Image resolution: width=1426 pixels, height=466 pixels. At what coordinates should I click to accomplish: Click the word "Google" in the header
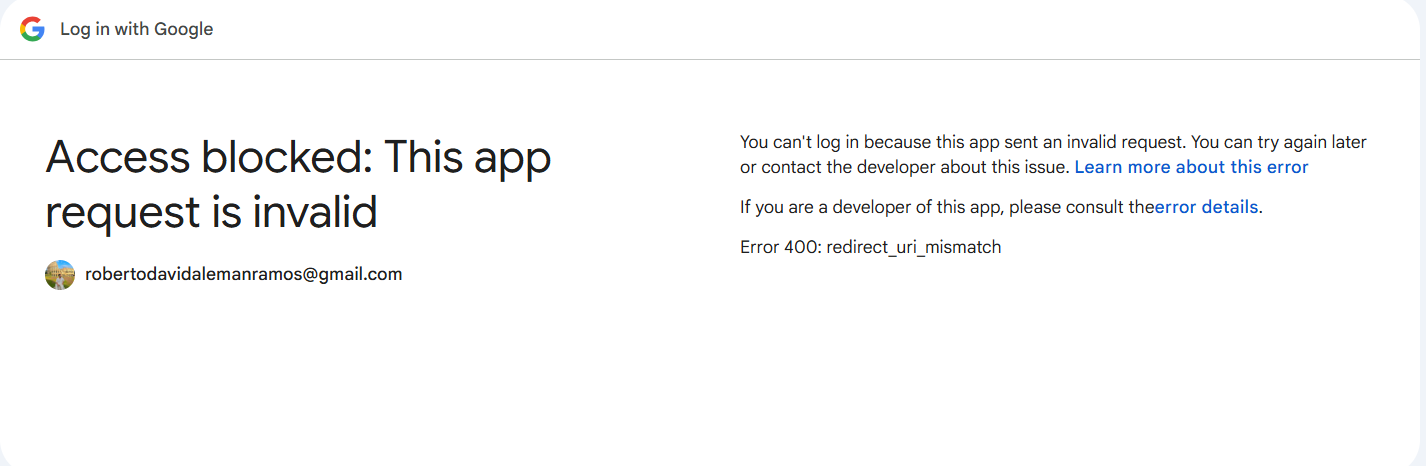pos(181,29)
